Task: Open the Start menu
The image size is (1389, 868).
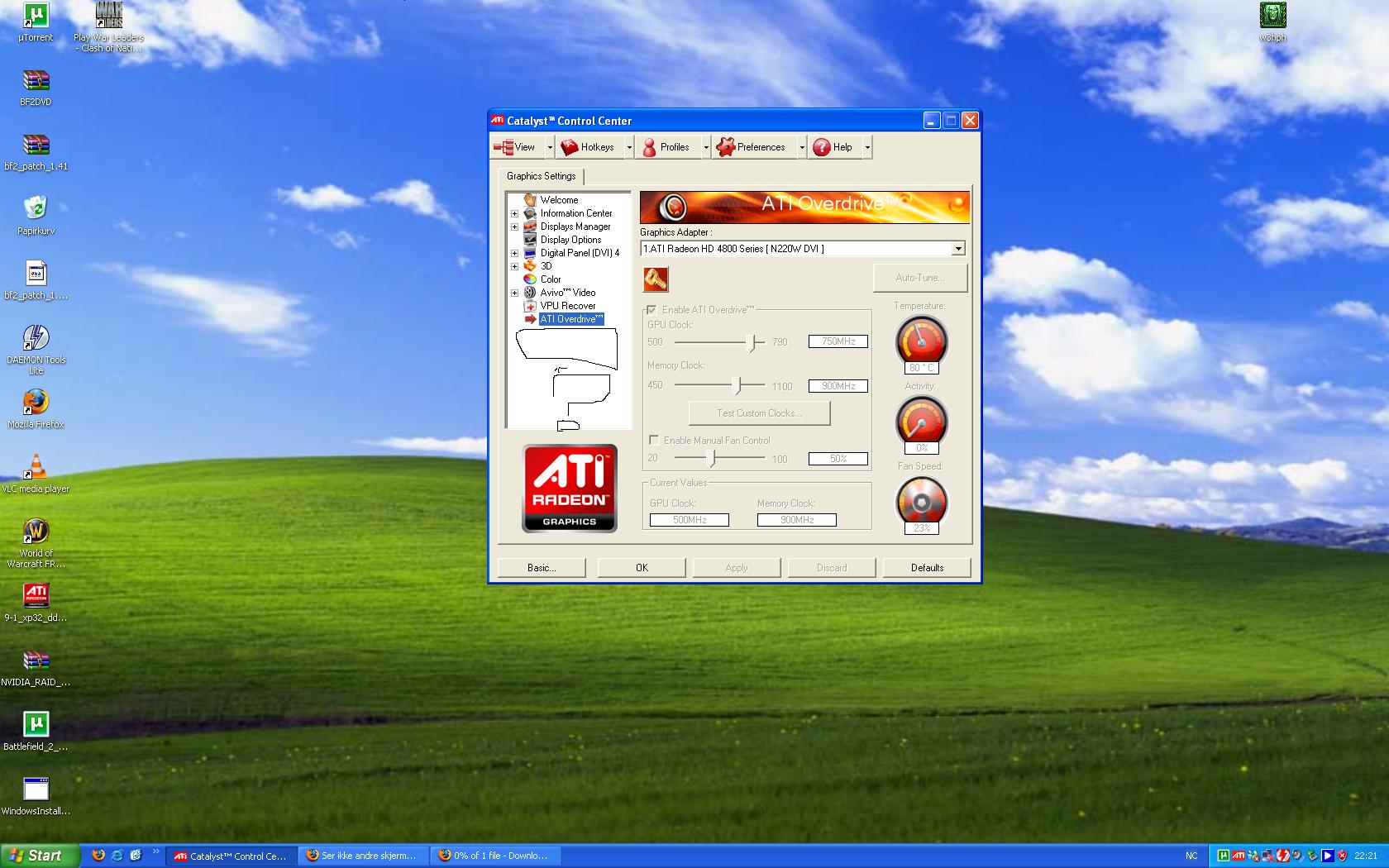Action: tap(40, 856)
